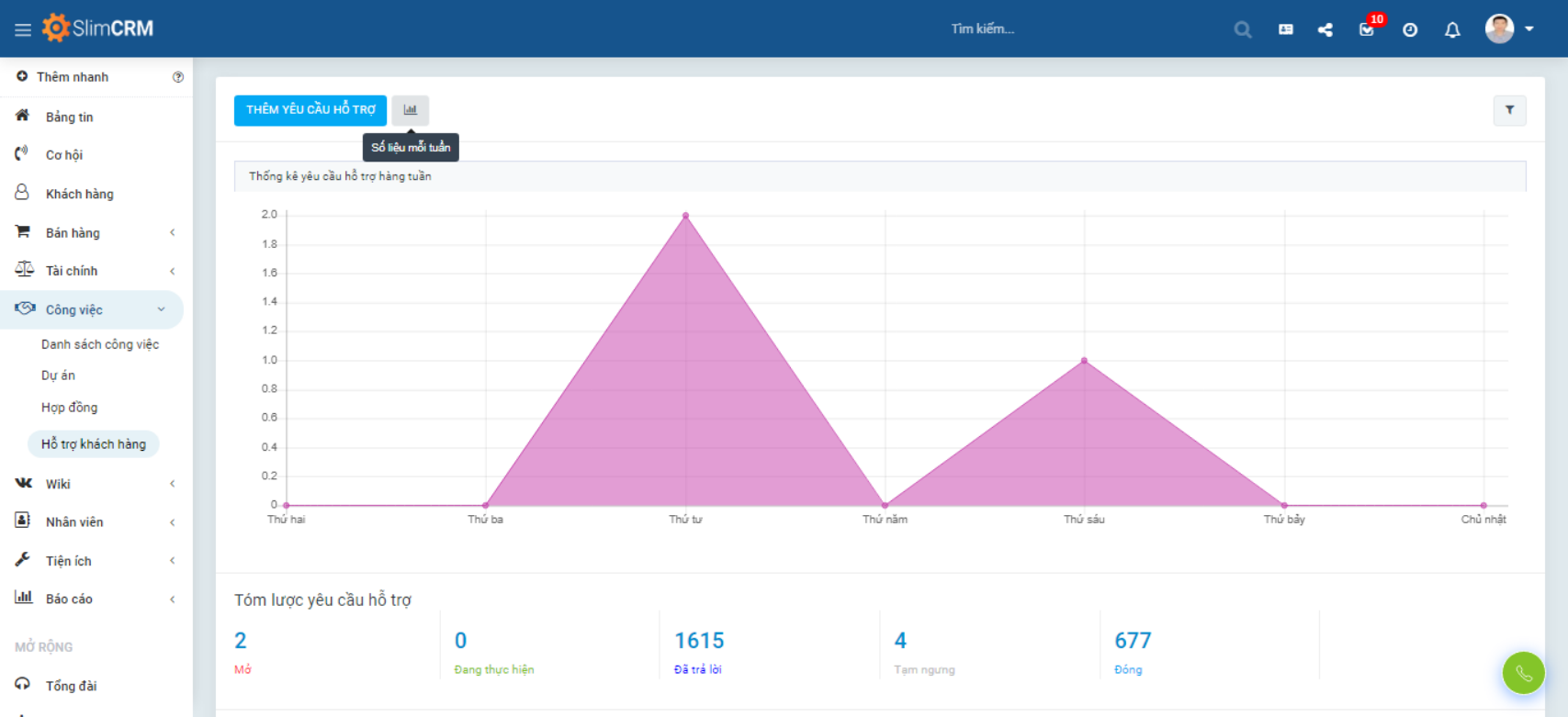This screenshot has width=1568, height=717.
Task: Click the green phone call button
Action: pos(1523,674)
